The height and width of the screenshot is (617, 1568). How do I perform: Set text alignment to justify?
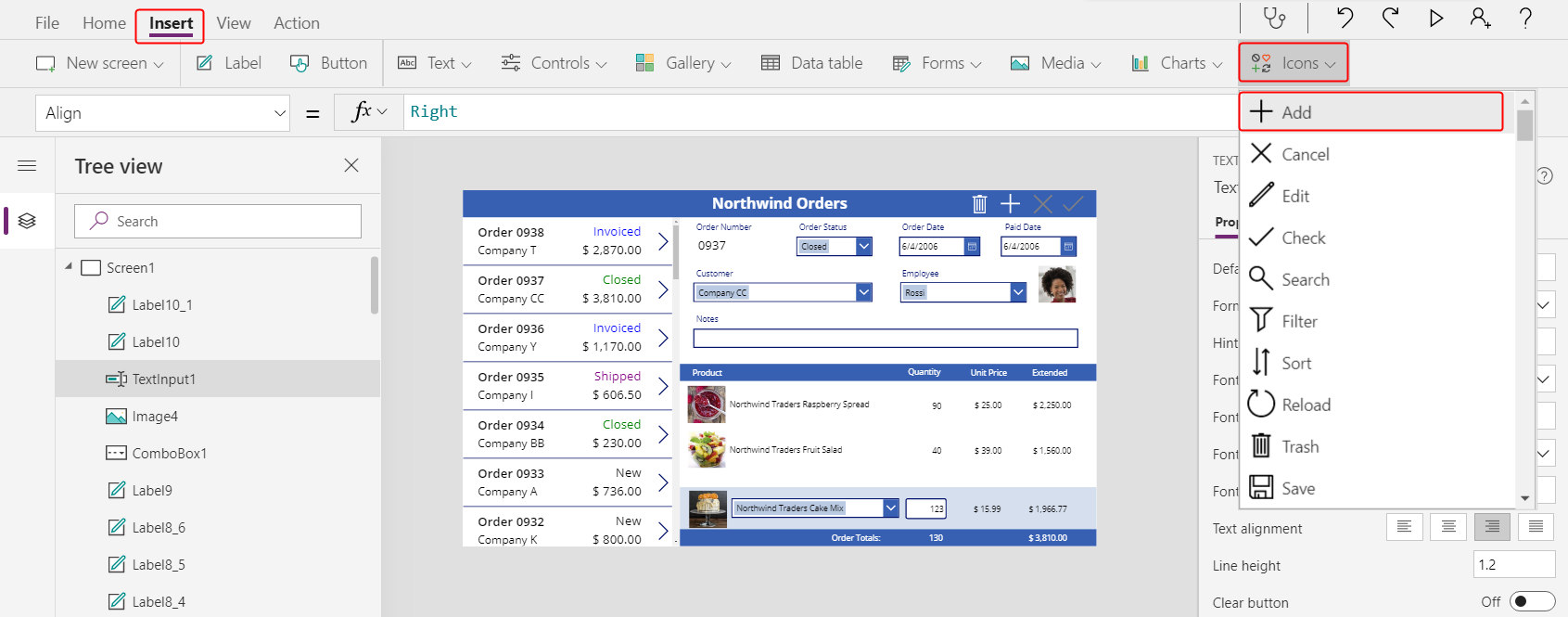pos(1536,527)
